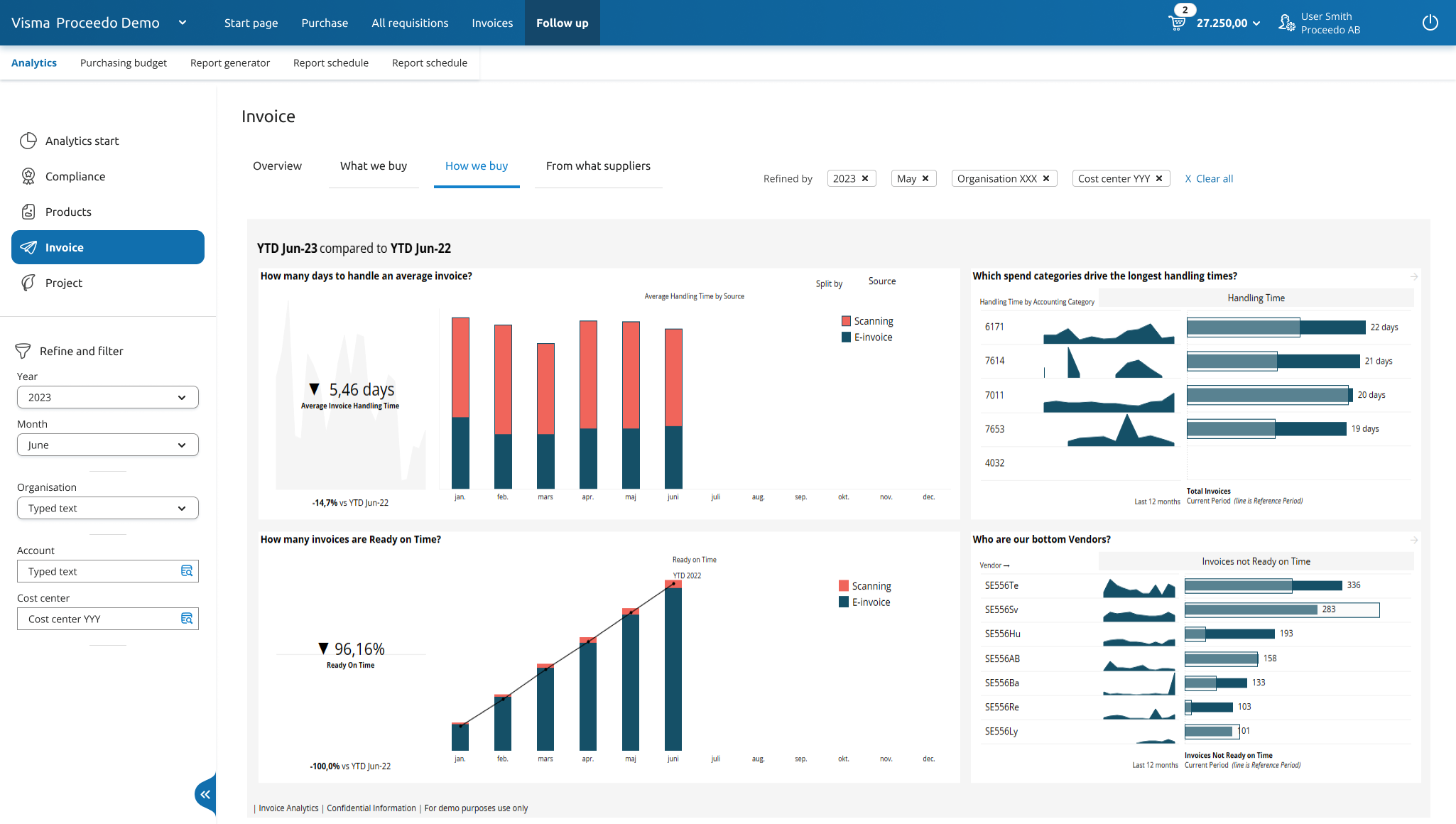Open the shopping cart icon
This screenshot has height=824, width=1456.
(x=1177, y=23)
